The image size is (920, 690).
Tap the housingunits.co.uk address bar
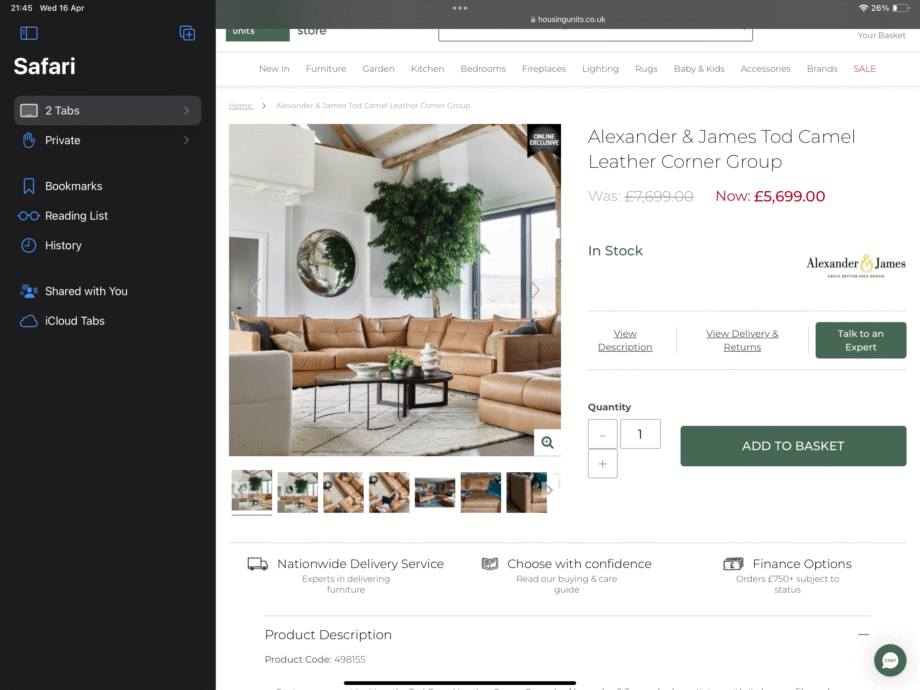[568, 19]
